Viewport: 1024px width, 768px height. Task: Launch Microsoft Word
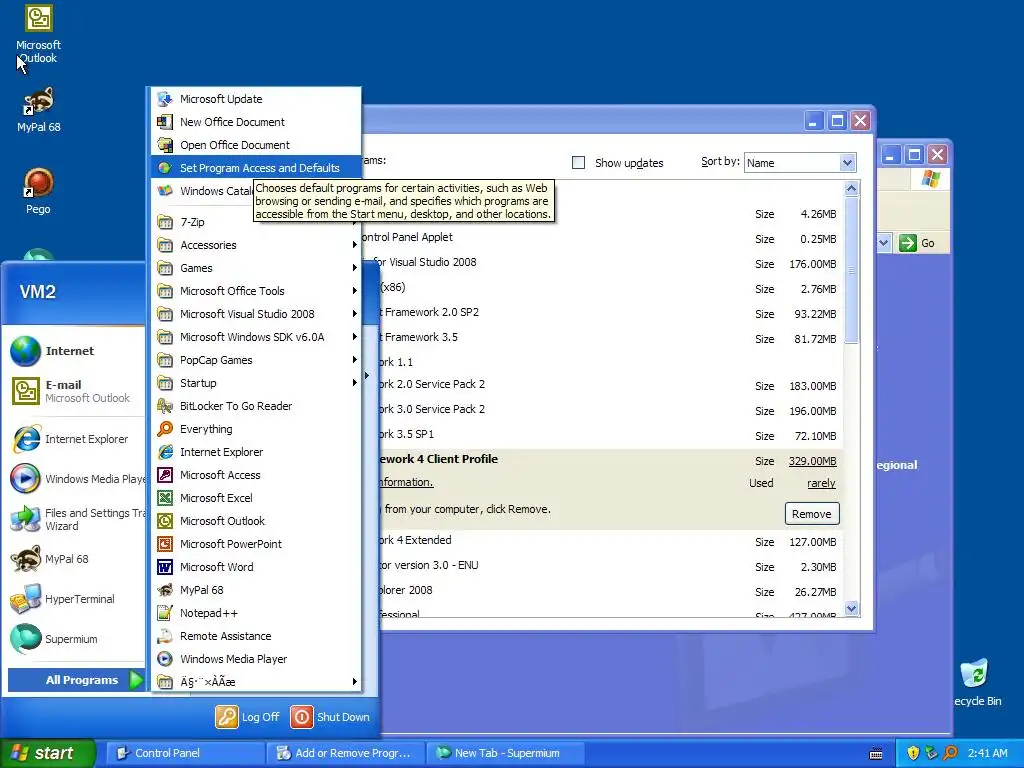click(x=255, y=567)
